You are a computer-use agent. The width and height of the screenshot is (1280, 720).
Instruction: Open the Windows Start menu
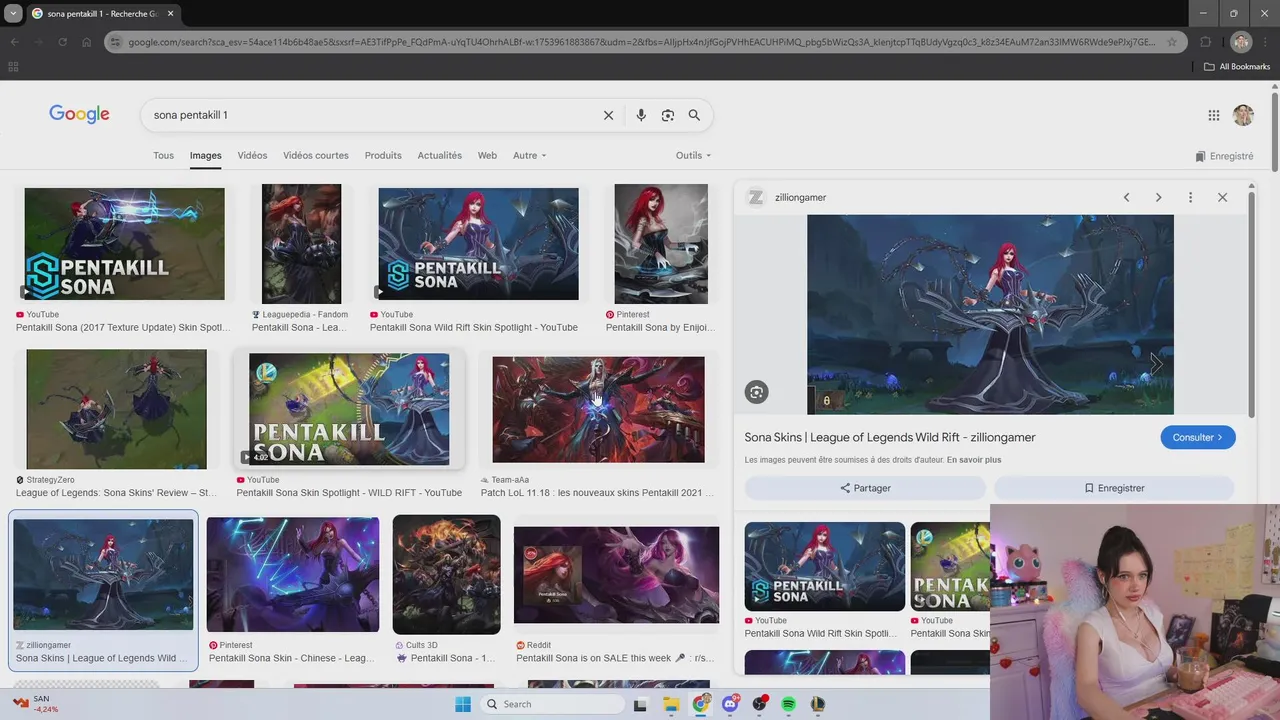click(463, 704)
